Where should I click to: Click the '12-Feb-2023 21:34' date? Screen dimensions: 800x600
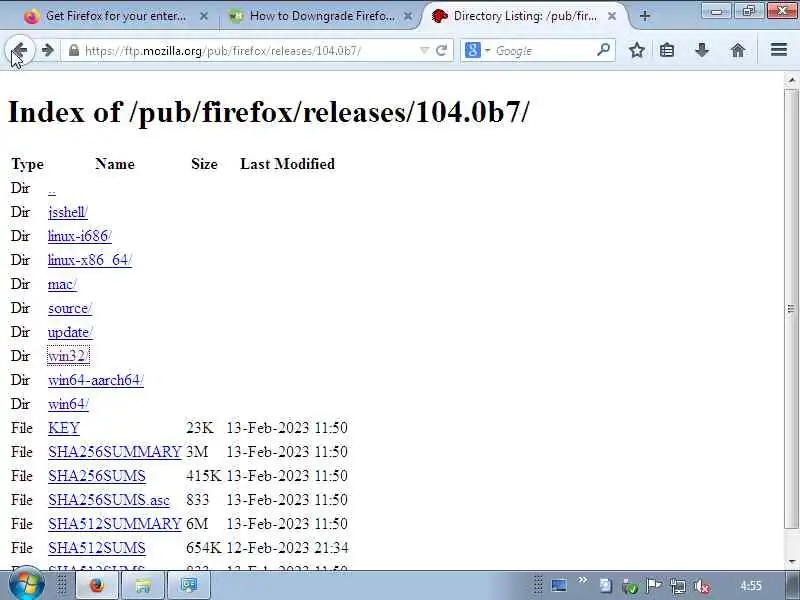point(287,548)
